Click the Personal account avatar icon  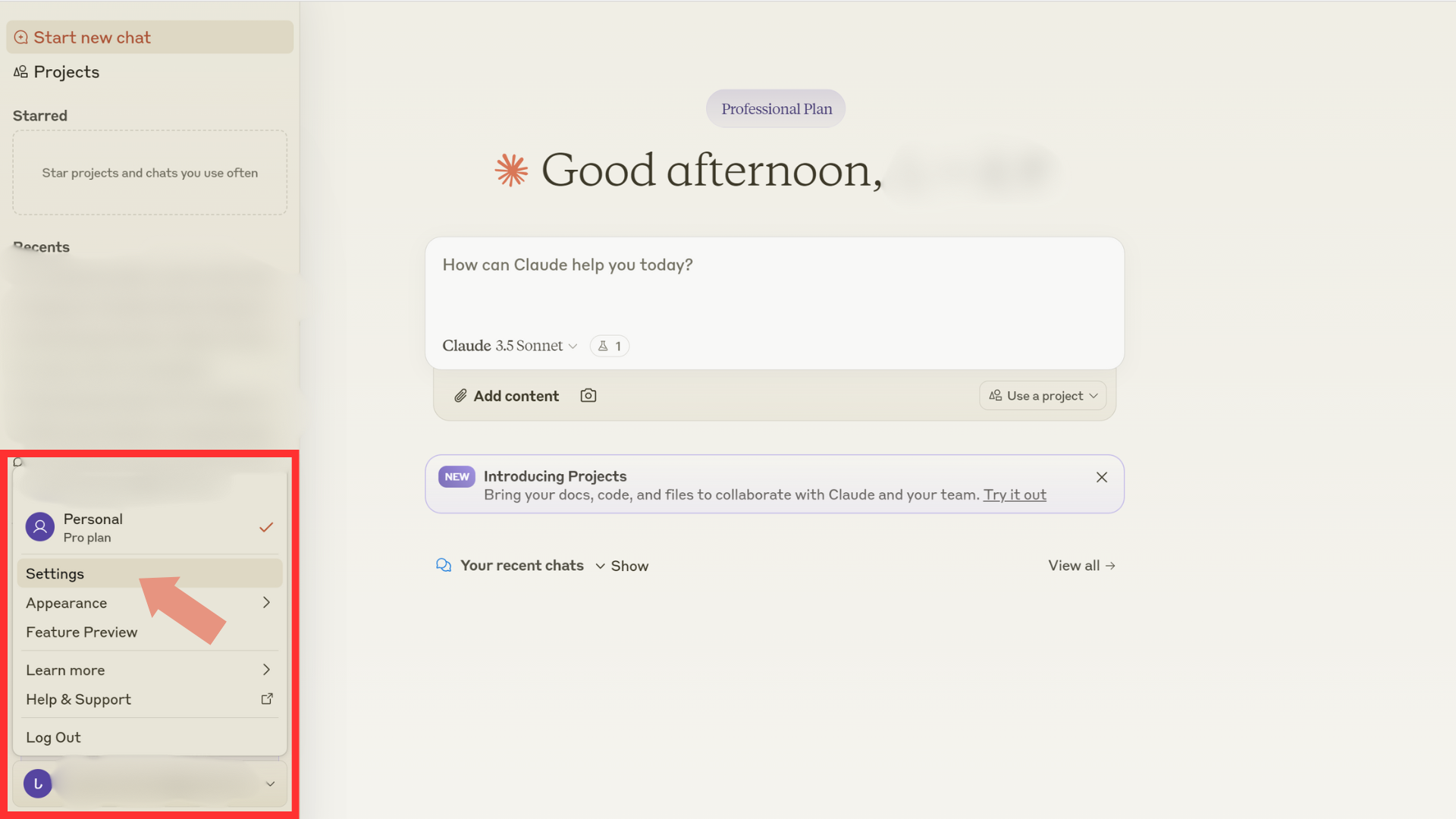click(x=40, y=527)
